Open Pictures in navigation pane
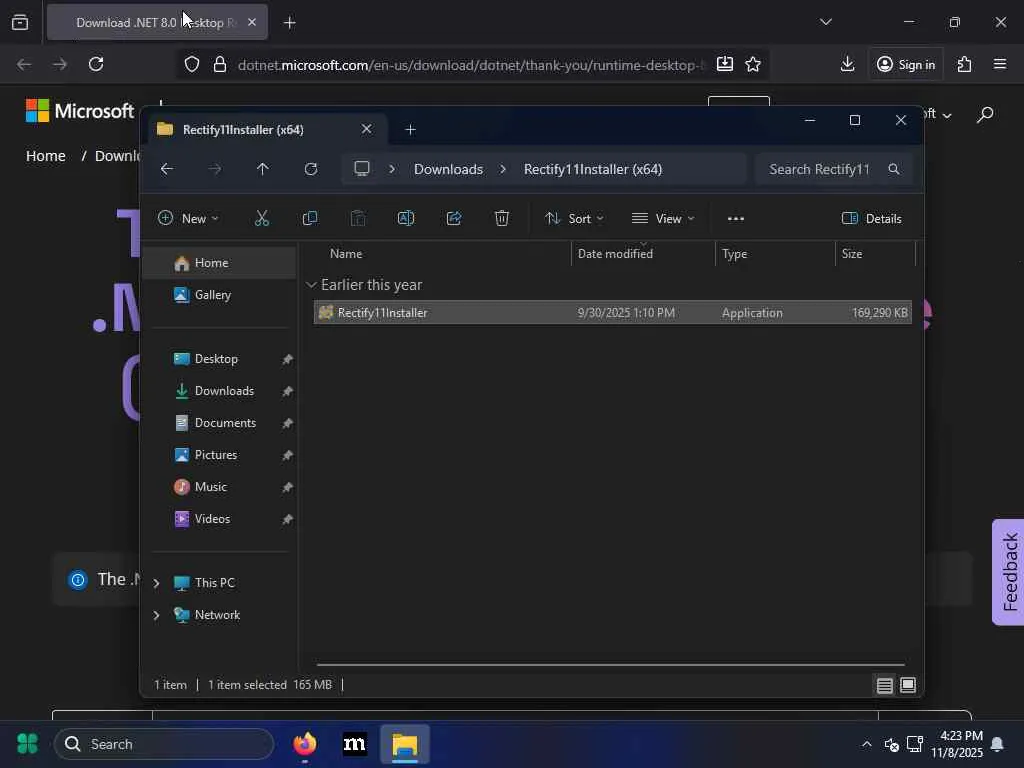 [x=219, y=455]
